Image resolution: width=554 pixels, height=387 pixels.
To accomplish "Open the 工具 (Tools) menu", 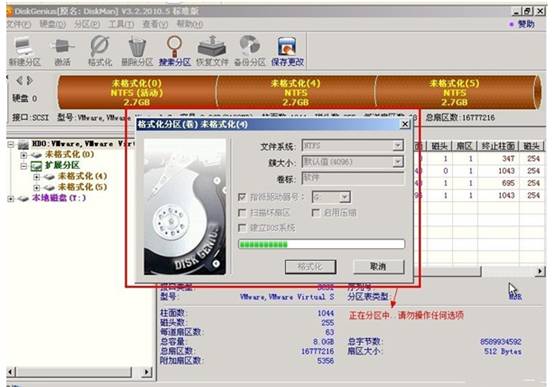I will (121, 24).
